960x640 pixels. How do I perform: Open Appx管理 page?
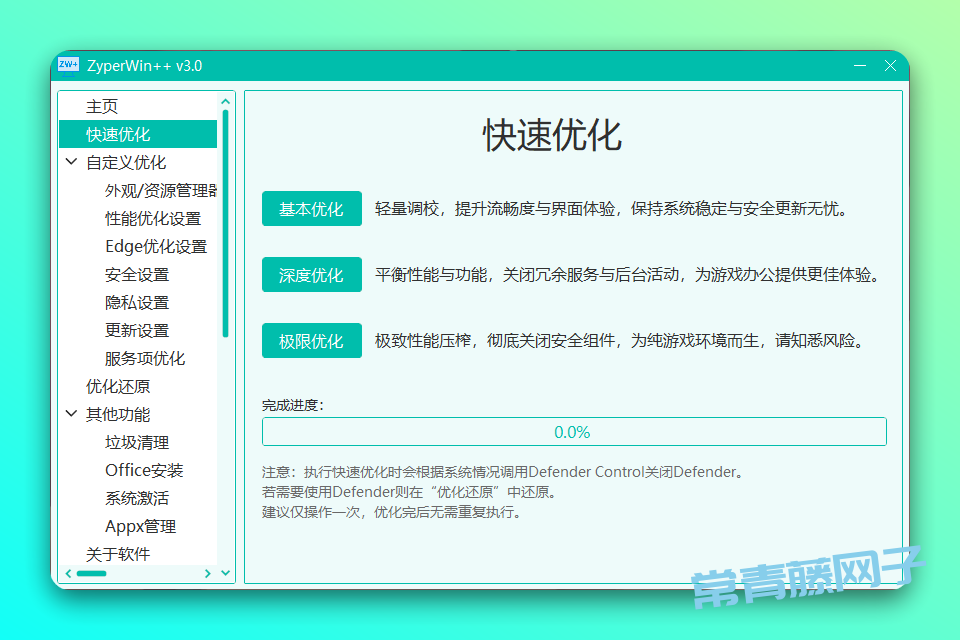click(x=141, y=526)
